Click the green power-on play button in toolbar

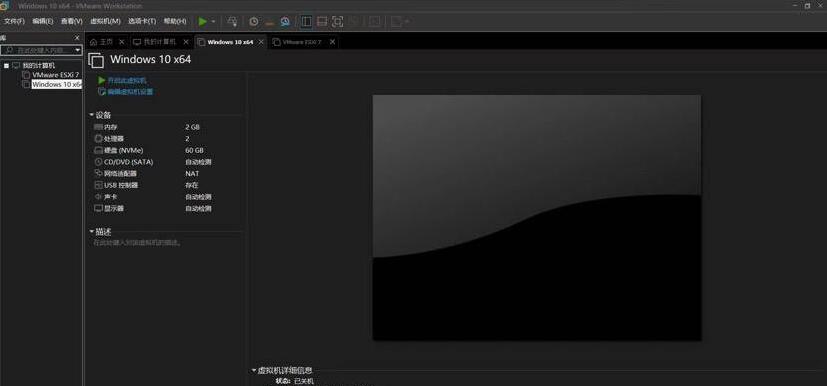203,22
